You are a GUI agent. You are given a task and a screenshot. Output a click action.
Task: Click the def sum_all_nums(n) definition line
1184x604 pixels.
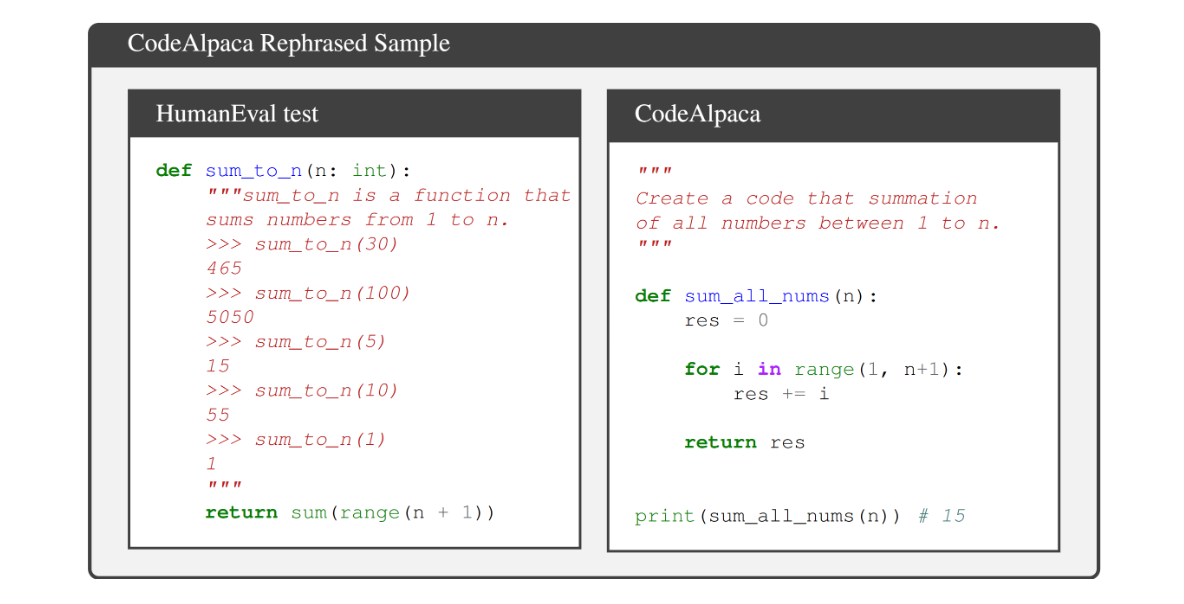(x=756, y=296)
